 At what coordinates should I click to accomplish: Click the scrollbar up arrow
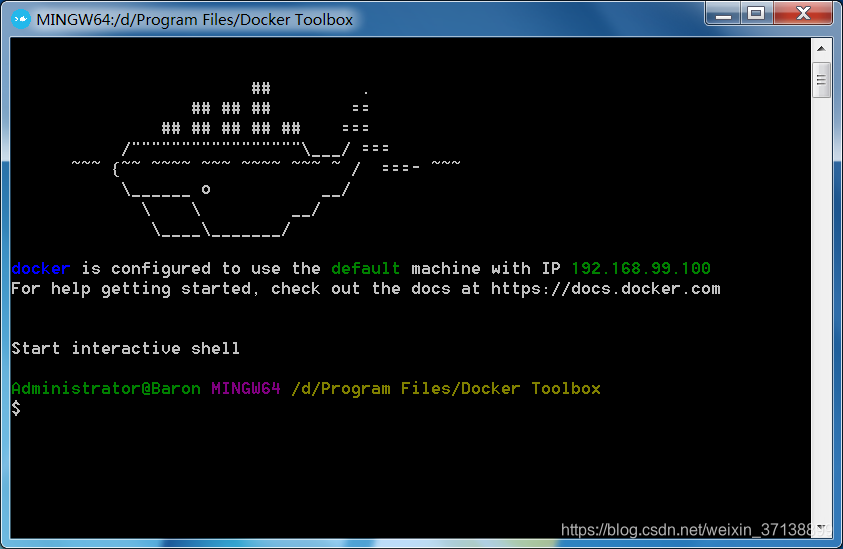[x=821, y=49]
